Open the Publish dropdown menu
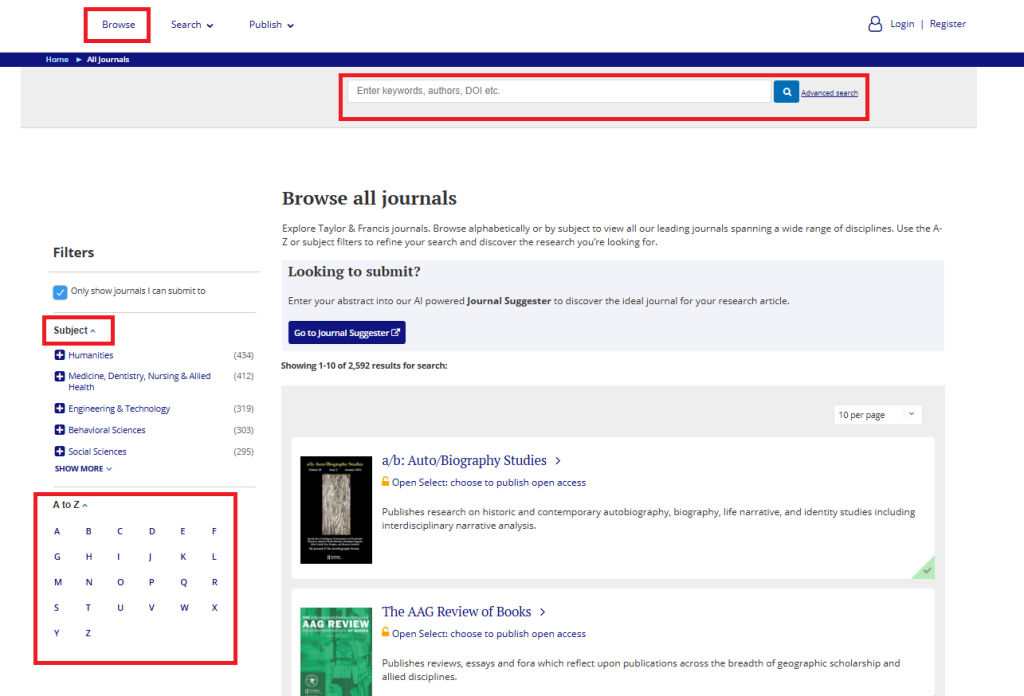The height and width of the screenshot is (696, 1024). pyautogui.click(x=271, y=25)
